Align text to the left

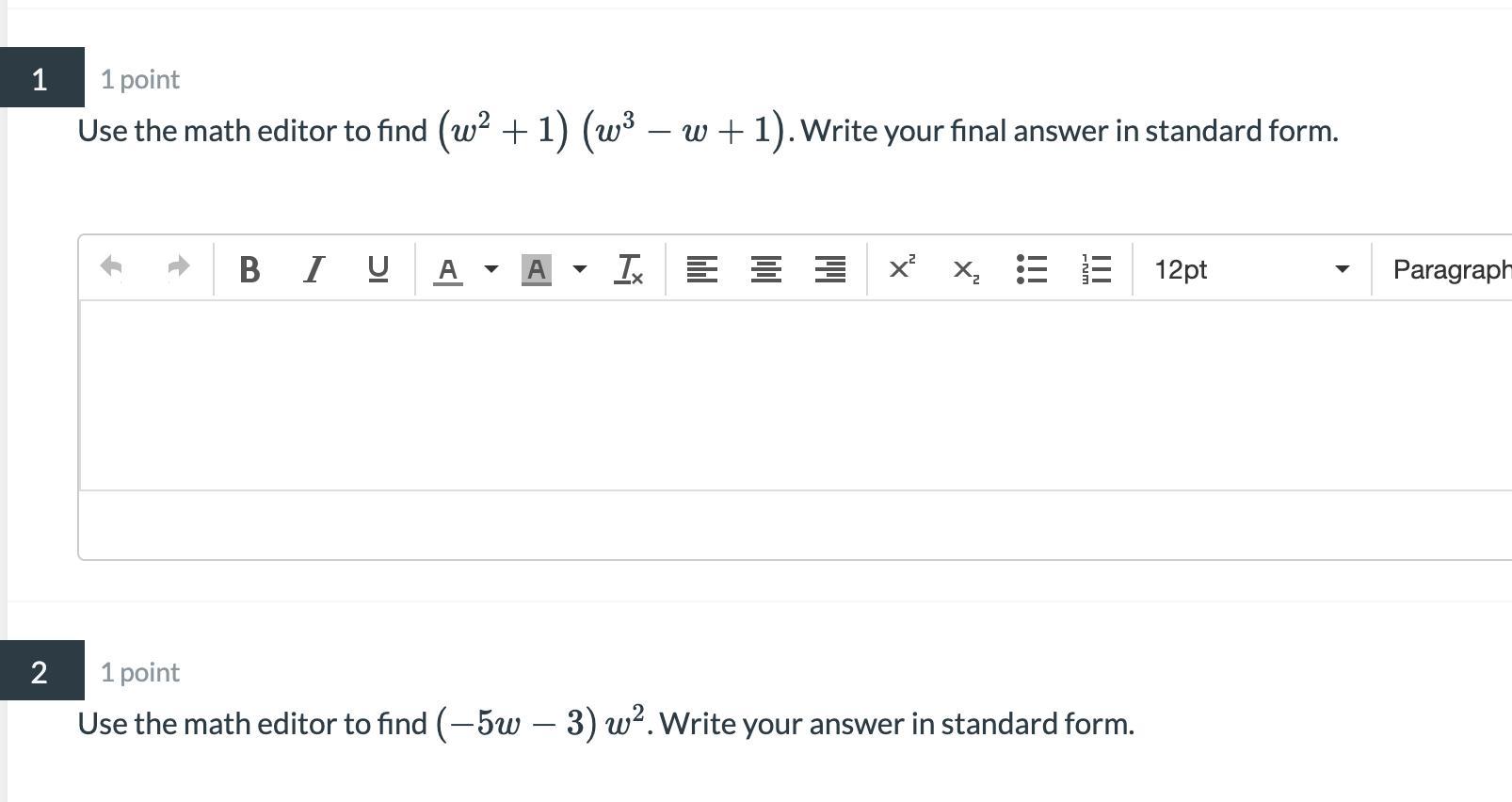[701, 269]
